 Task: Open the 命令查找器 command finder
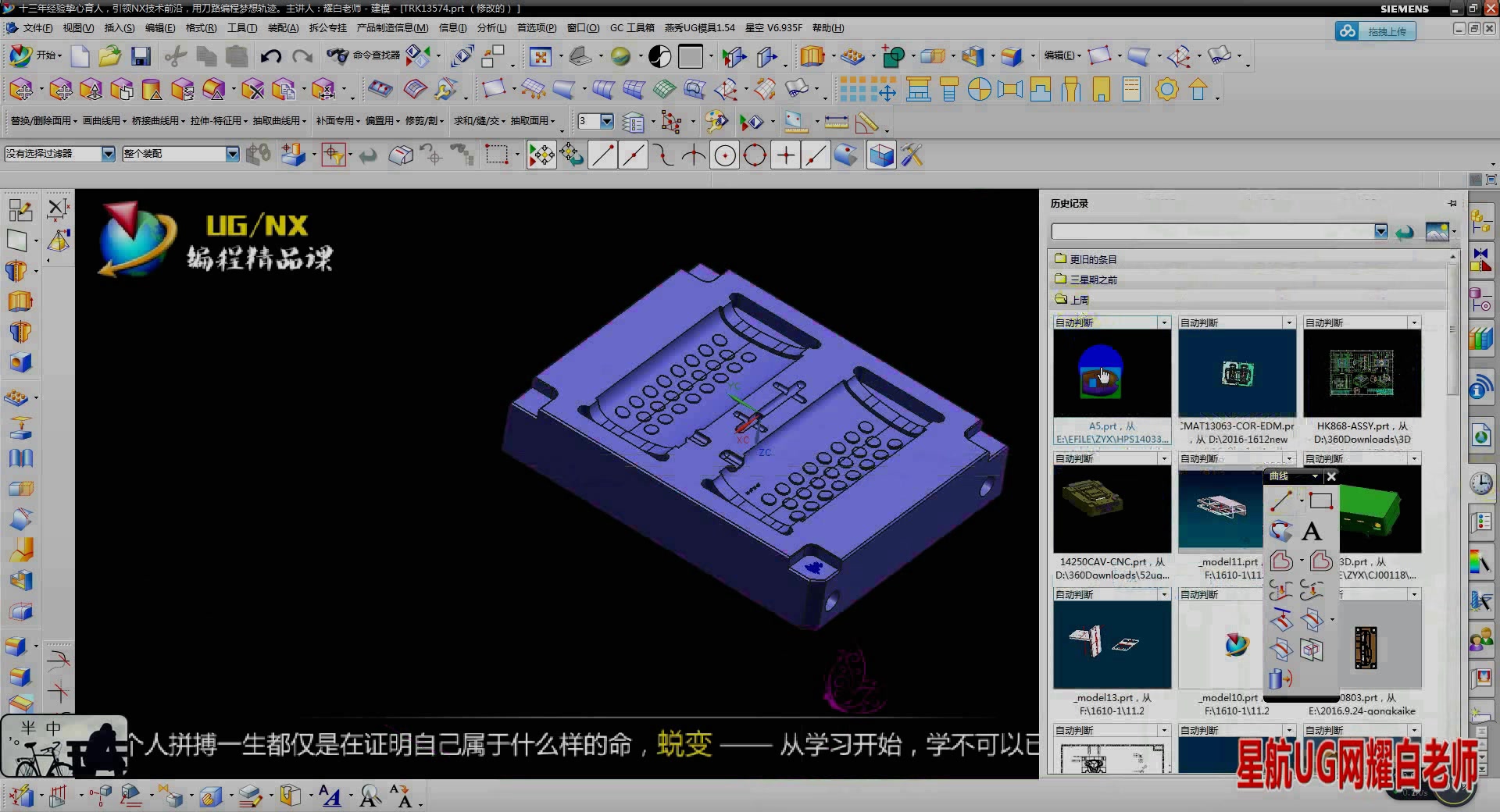tap(375, 57)
